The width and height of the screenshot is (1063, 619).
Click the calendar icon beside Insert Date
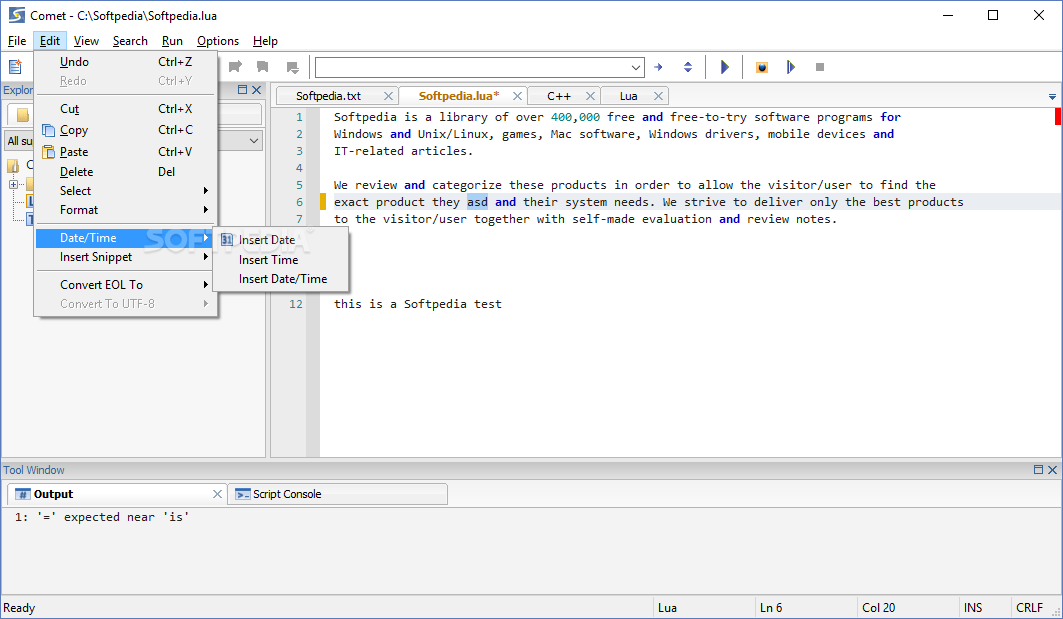pyautogui.click(x=227, y=239)
